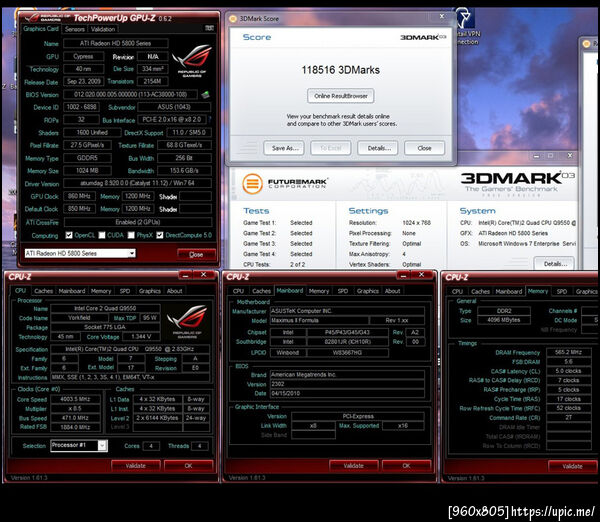600x522 pixels.
Task: Toggle the PhysX checkbox
Action: tap(131, 235)
